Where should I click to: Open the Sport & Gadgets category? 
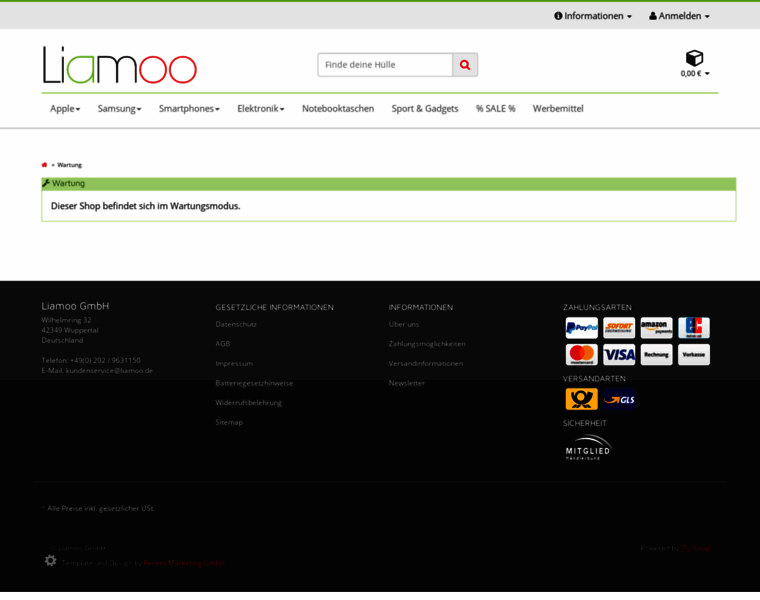point(425,109)
